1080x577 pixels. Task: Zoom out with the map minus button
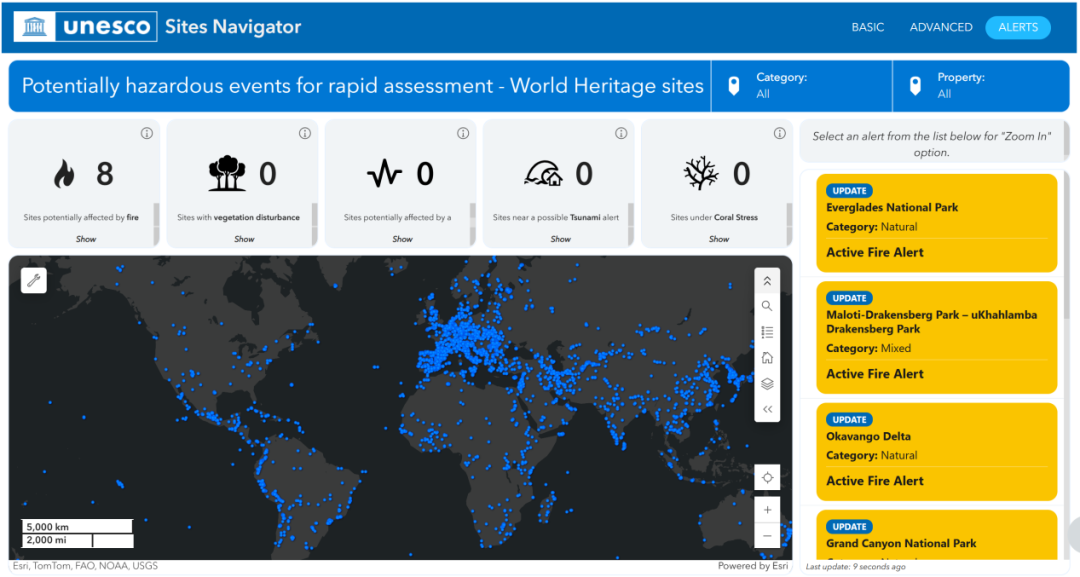point(767,536)
